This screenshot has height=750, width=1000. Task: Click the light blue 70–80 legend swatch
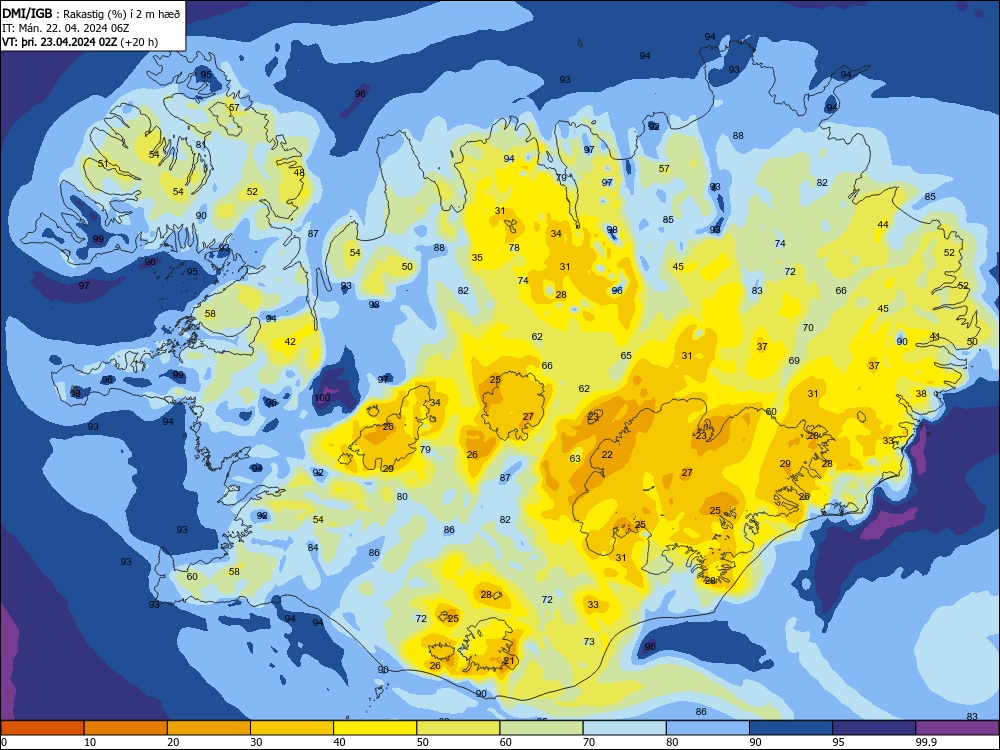624,728
